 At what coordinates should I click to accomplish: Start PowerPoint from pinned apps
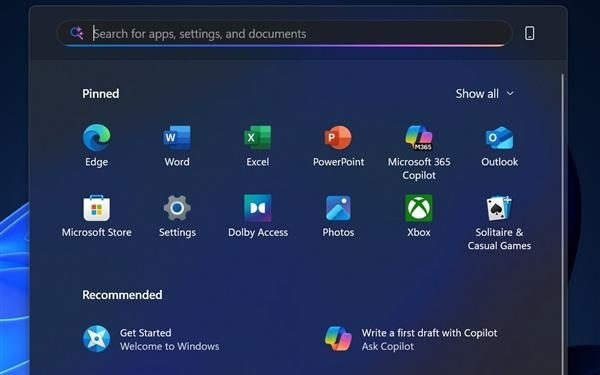338,137
